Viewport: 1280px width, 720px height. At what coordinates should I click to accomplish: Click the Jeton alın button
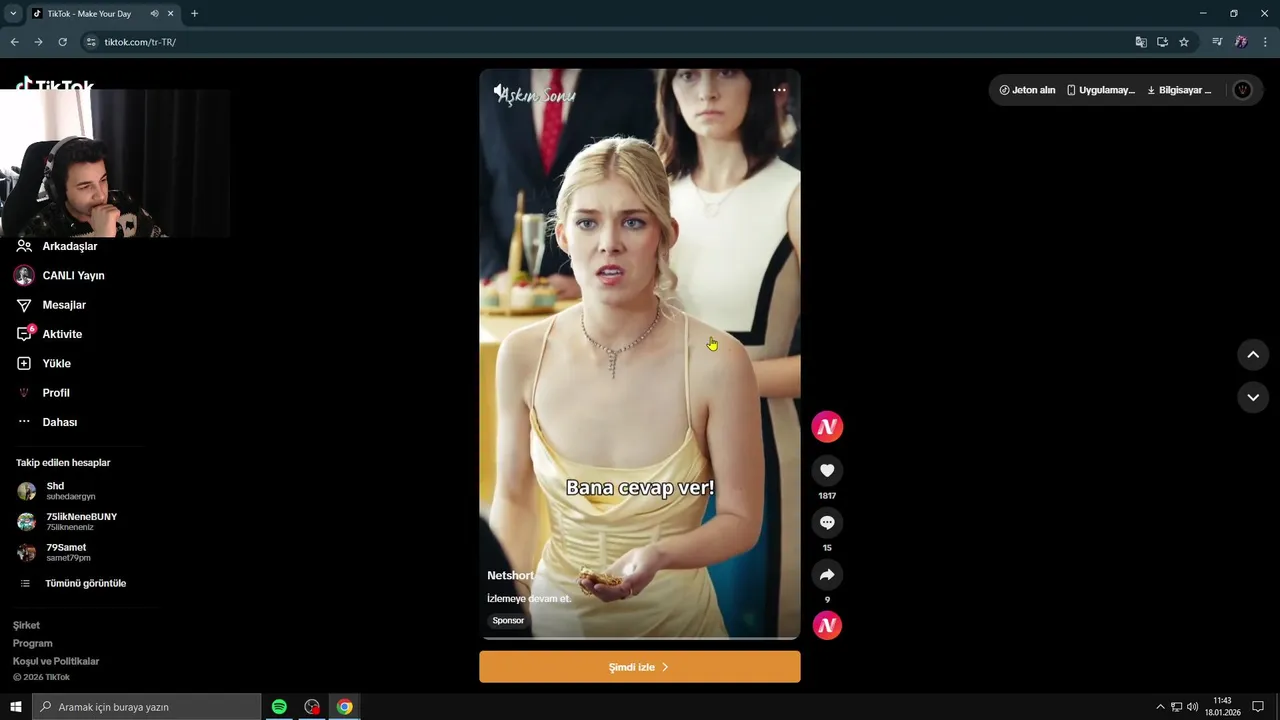pyautogui.click(x=1027, y=90)
